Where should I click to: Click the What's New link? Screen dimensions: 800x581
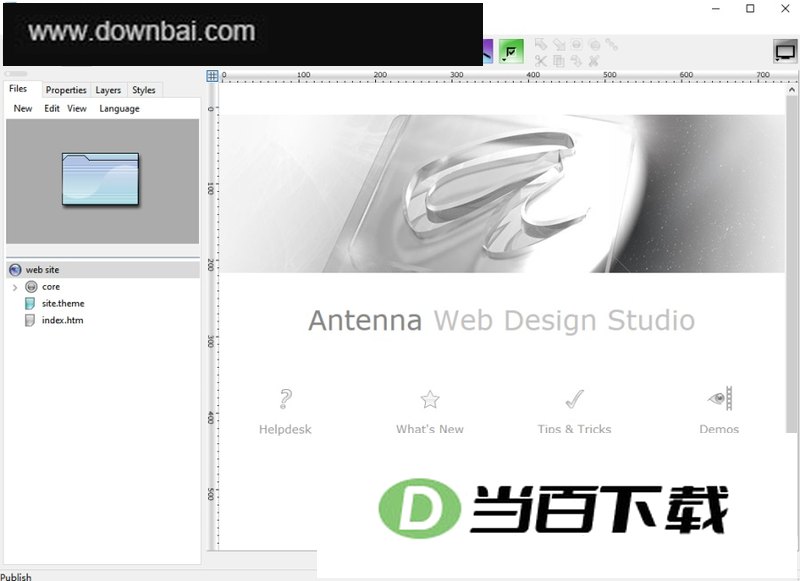[x=430, y=430]
